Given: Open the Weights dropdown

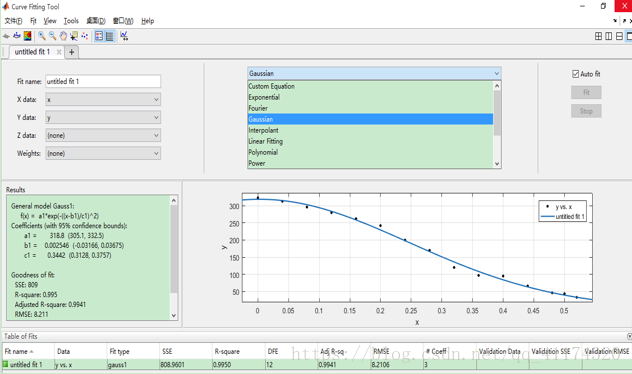Looking at the screenshot, I should pyautogui.click(x=103, y=154).
